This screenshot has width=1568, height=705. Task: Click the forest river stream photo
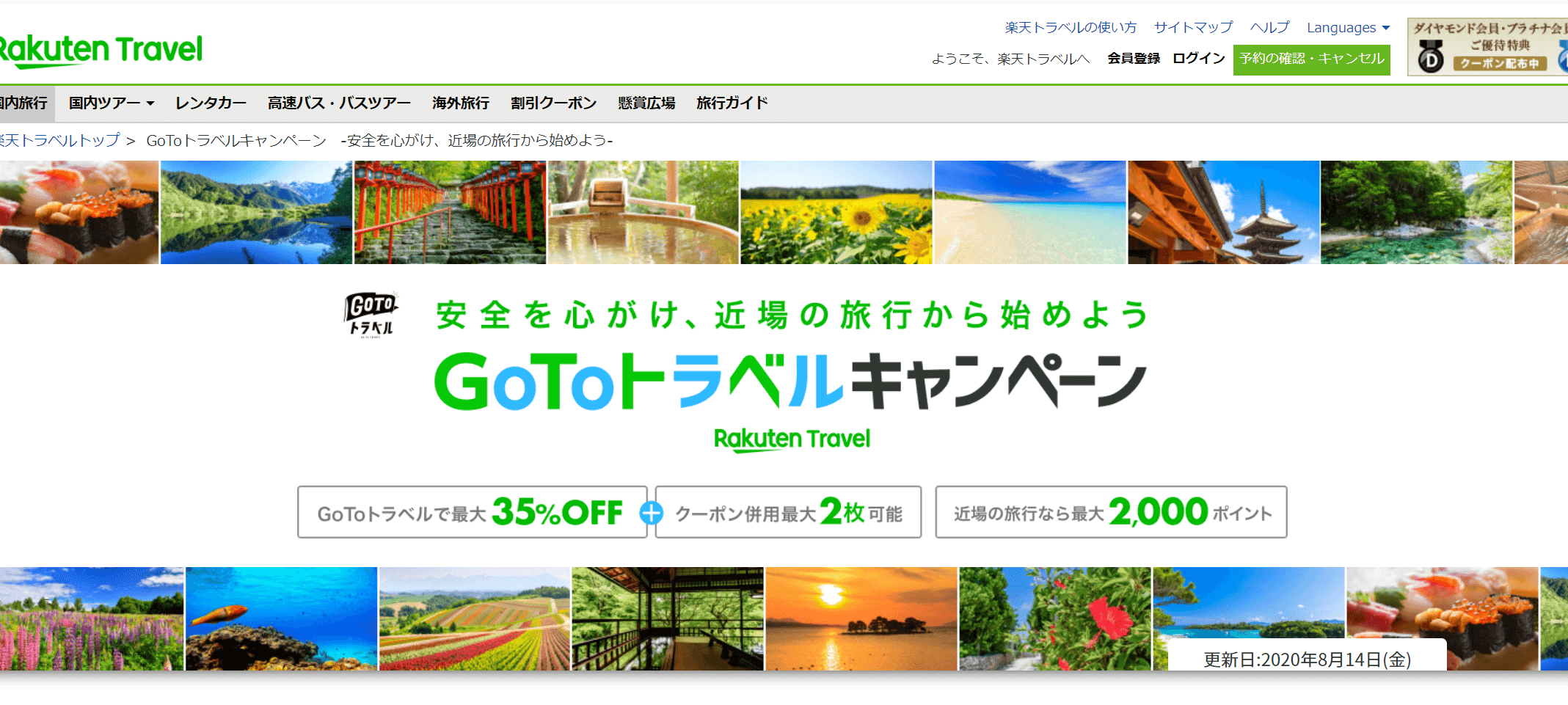(1417, 213)
